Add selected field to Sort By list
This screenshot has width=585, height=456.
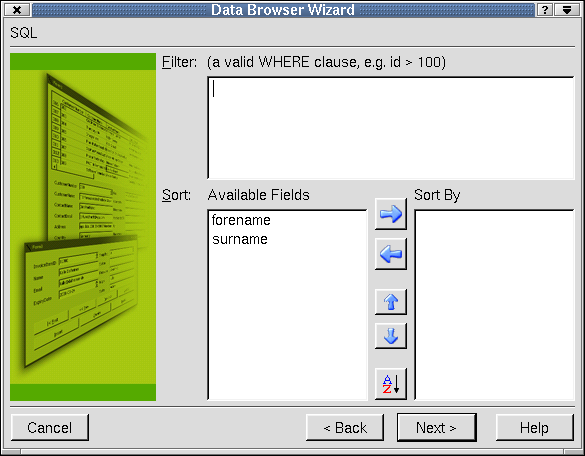(391, 214)
